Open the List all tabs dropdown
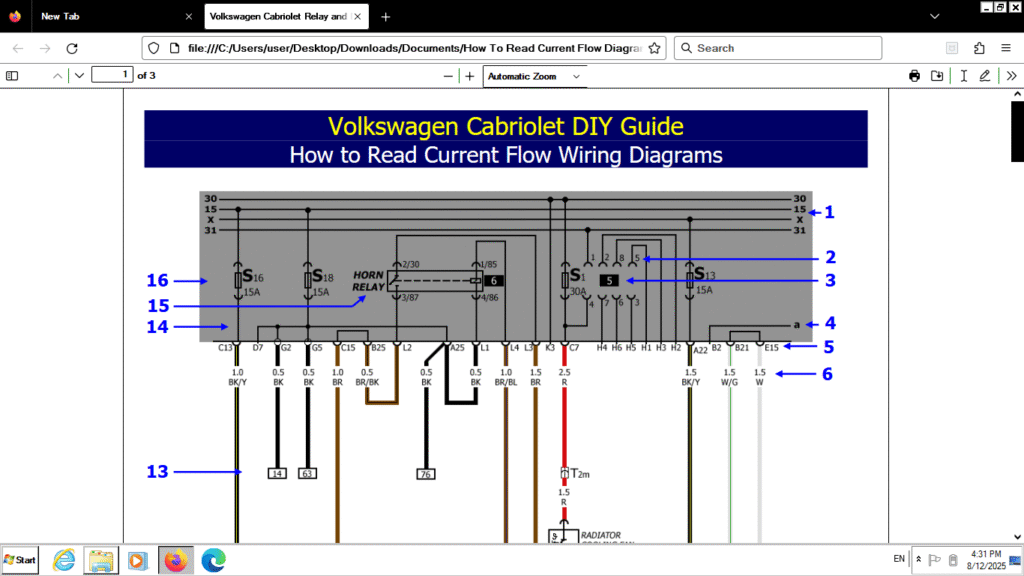1024x576 pixels. [935, 16]
